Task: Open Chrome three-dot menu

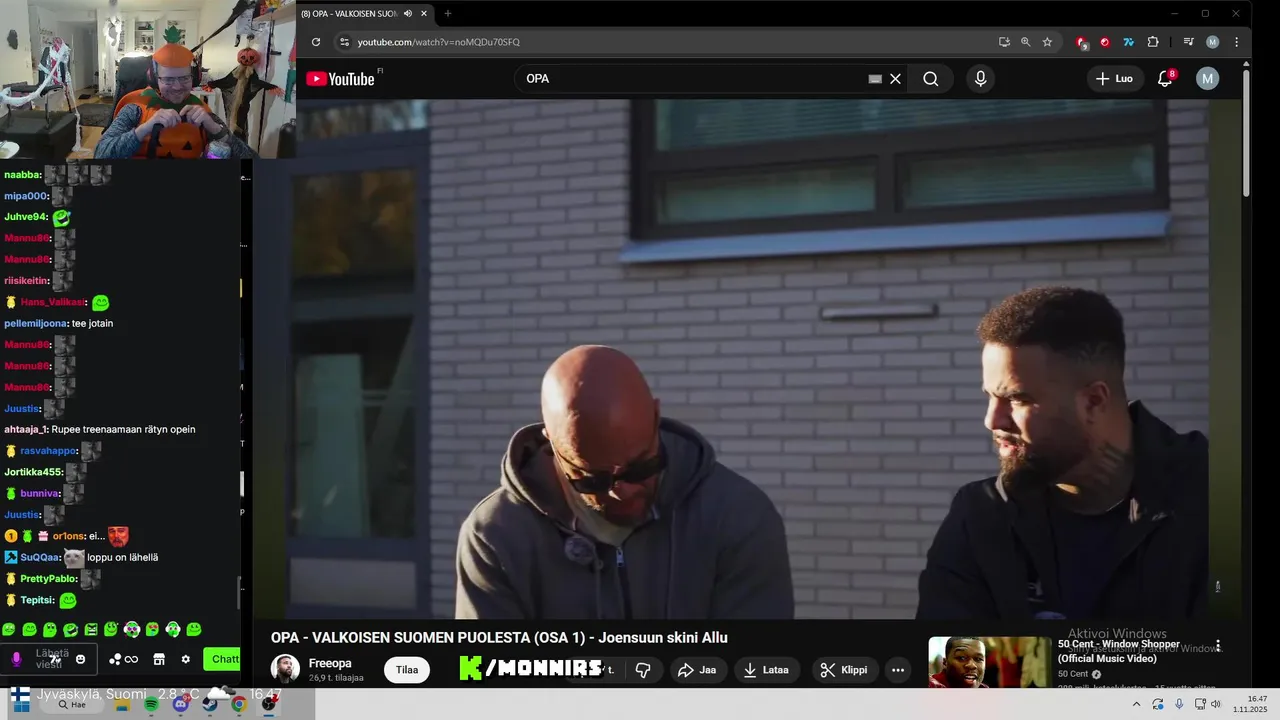Action: point(1236,42)
